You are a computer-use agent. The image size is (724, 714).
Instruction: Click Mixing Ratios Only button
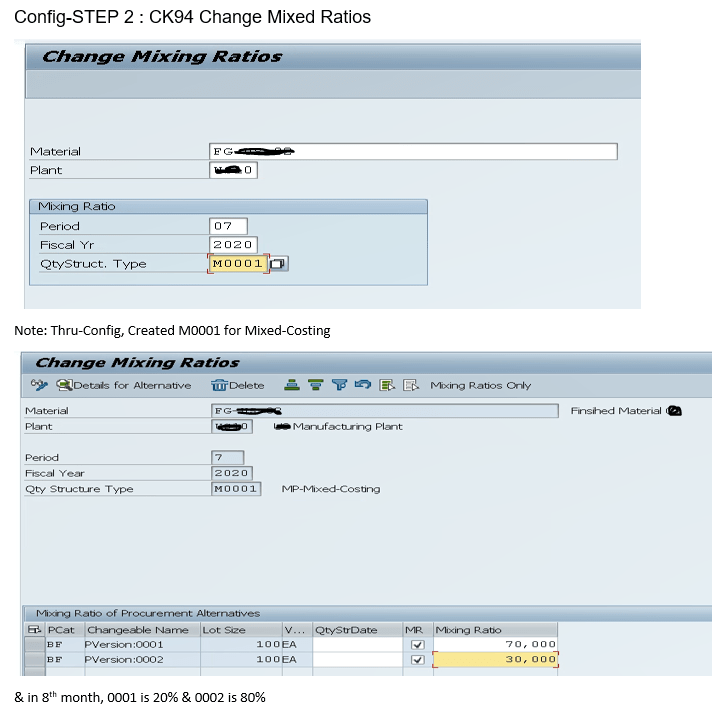[x=480, y=385]
